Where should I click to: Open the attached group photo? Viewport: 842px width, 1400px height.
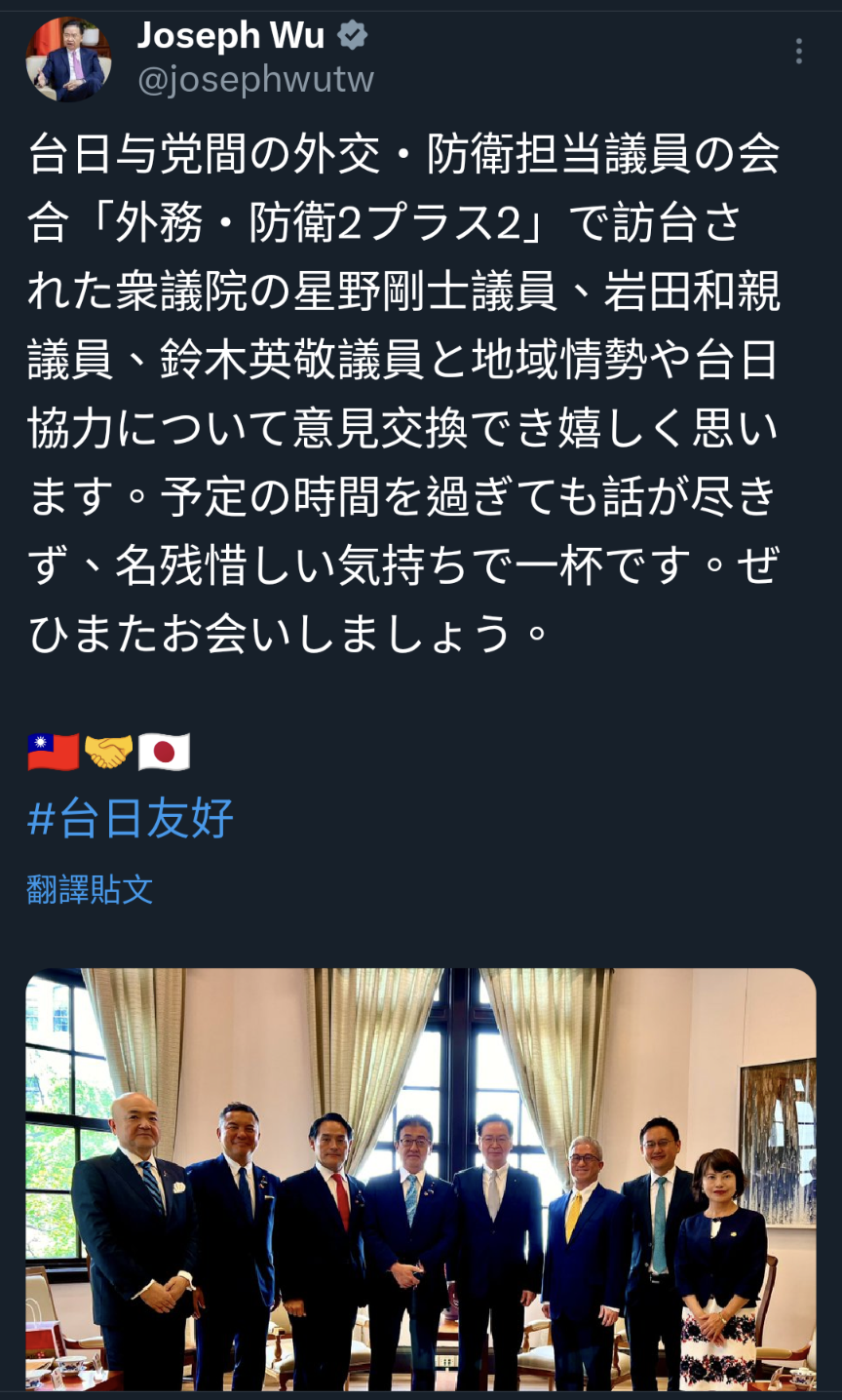[x=421, y=1180]
